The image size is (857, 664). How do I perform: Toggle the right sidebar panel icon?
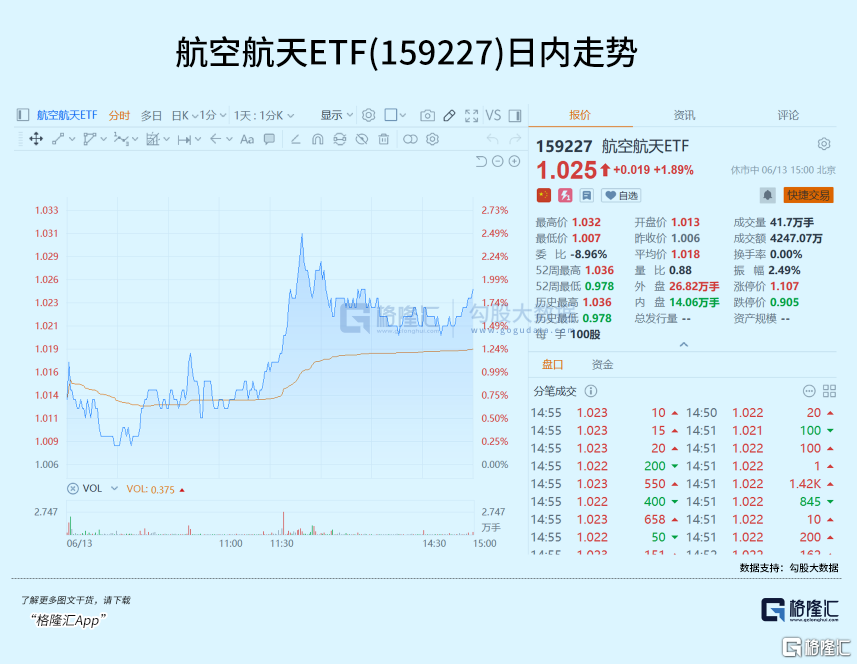click(514, 115)
